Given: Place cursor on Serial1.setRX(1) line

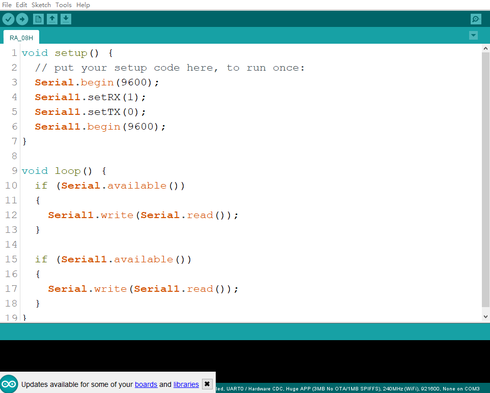Looking at the screenshot, I should [90, 97].
